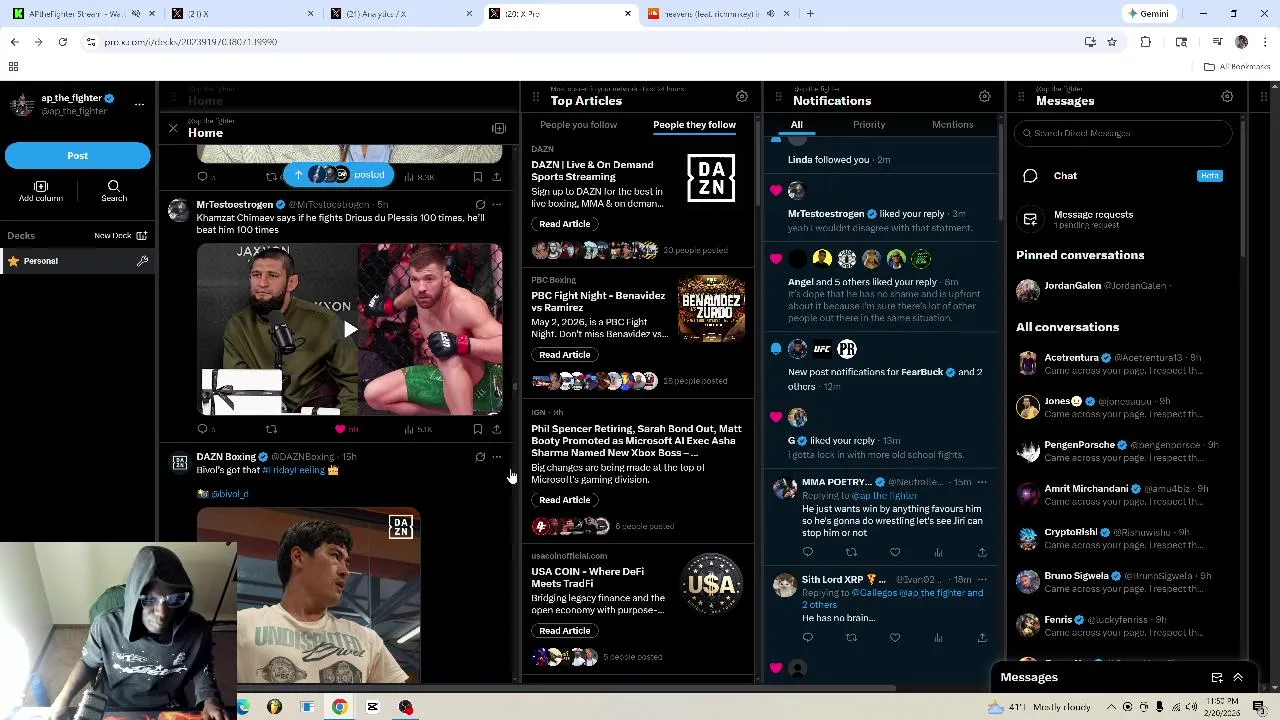
Task: Select People they follow tab
Action: 694,125
